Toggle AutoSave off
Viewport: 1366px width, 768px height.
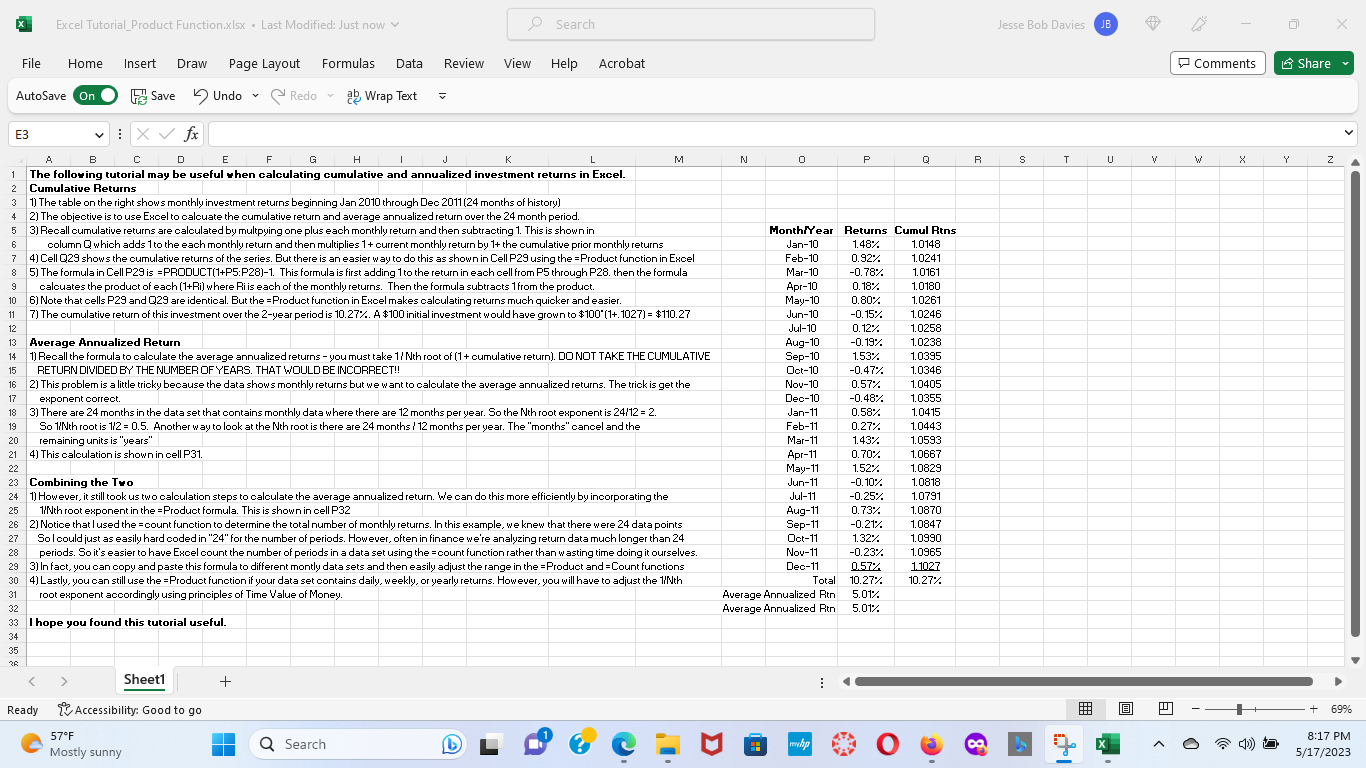(x=96, y=95)
